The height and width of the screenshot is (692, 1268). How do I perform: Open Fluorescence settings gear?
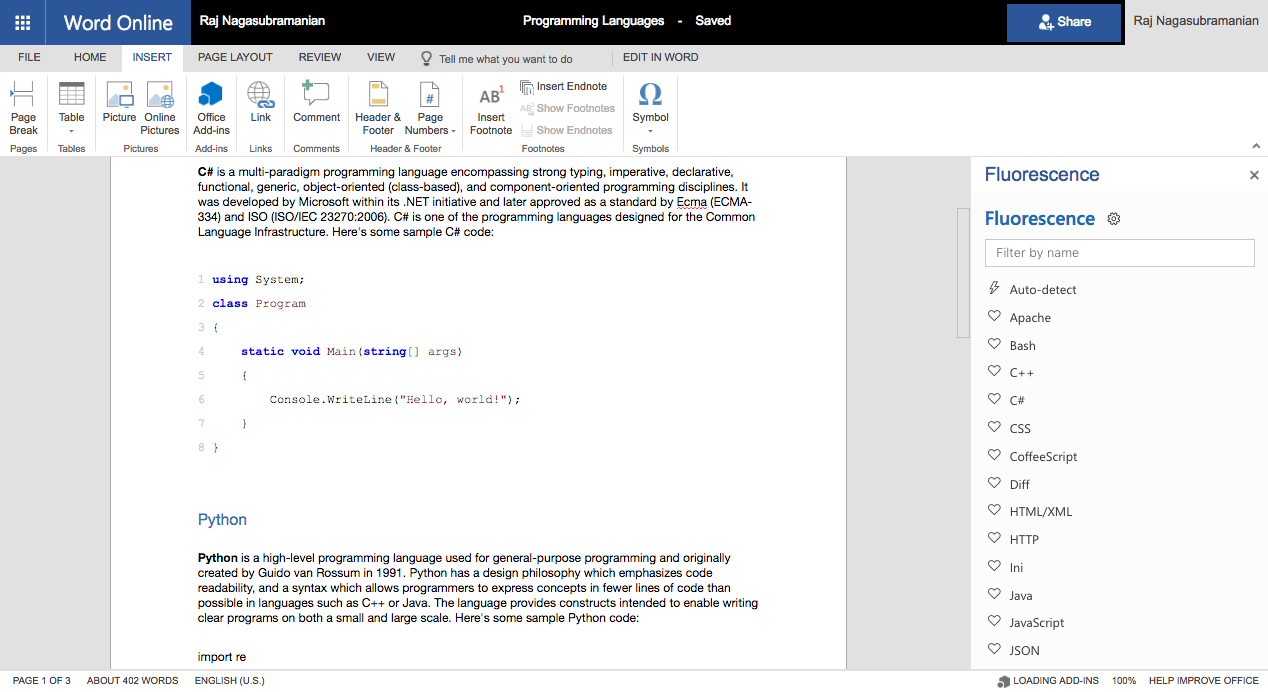(x=1113, y=219)
